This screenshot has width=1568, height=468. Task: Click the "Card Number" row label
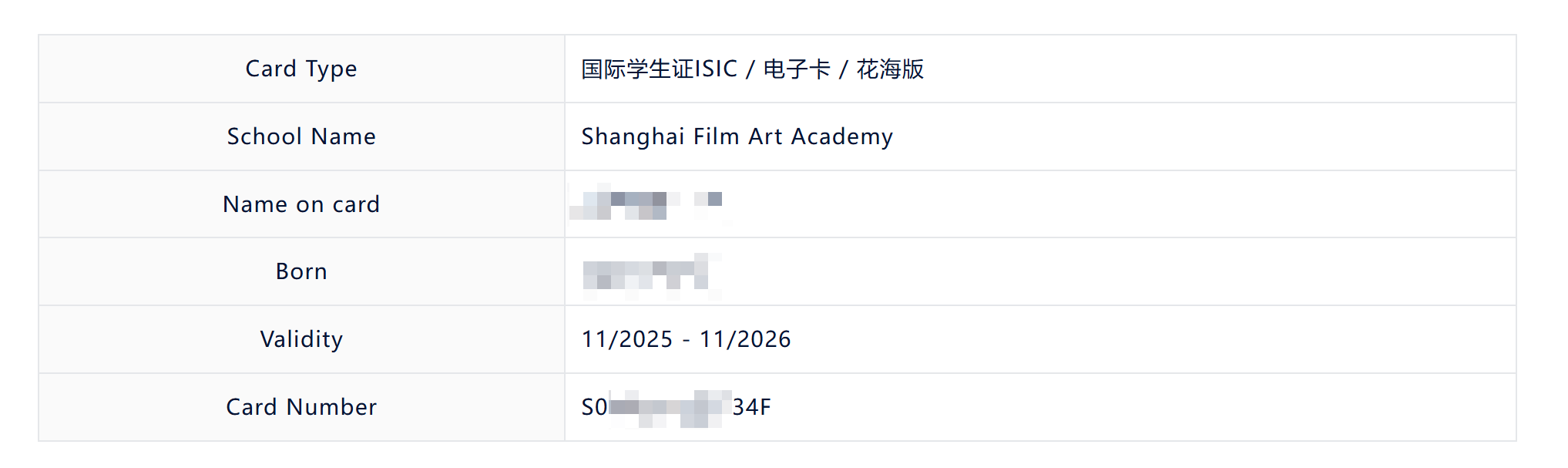(x=301, y=407)
